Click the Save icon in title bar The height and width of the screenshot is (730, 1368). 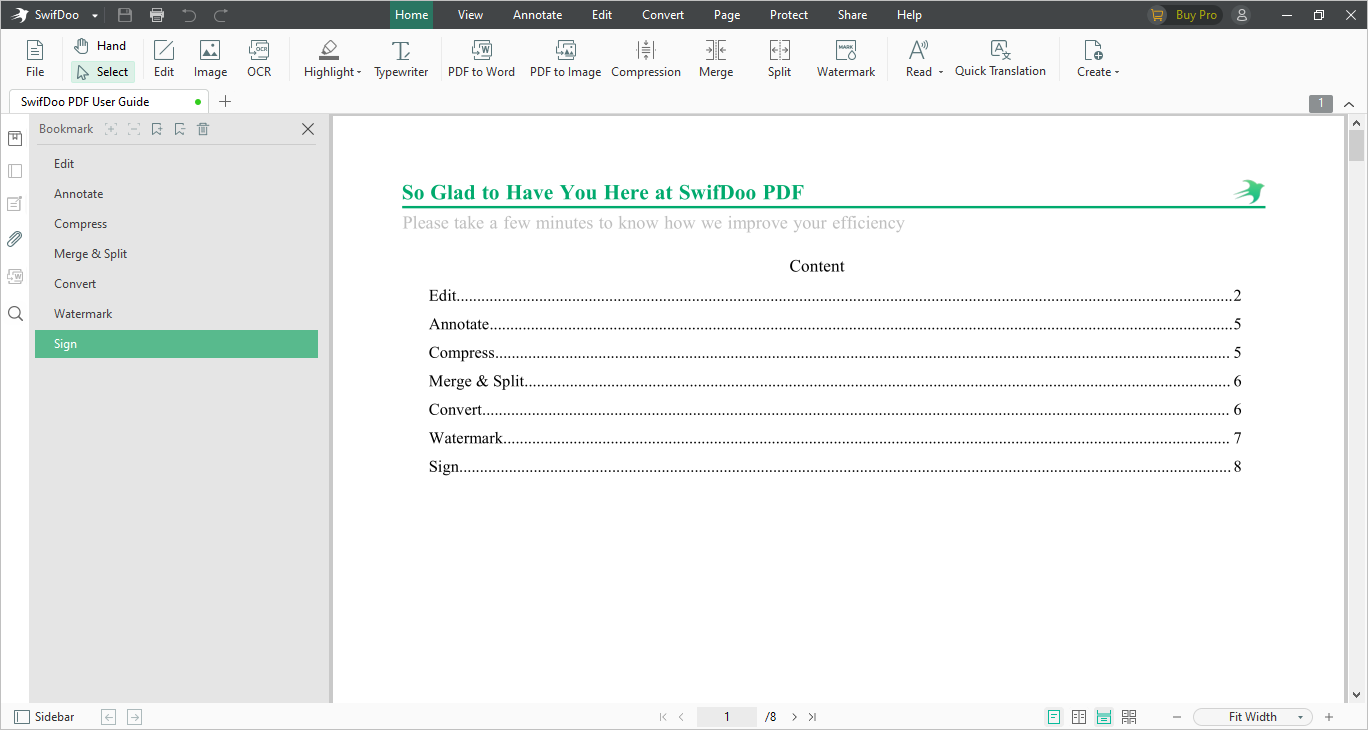coord(125,15)
